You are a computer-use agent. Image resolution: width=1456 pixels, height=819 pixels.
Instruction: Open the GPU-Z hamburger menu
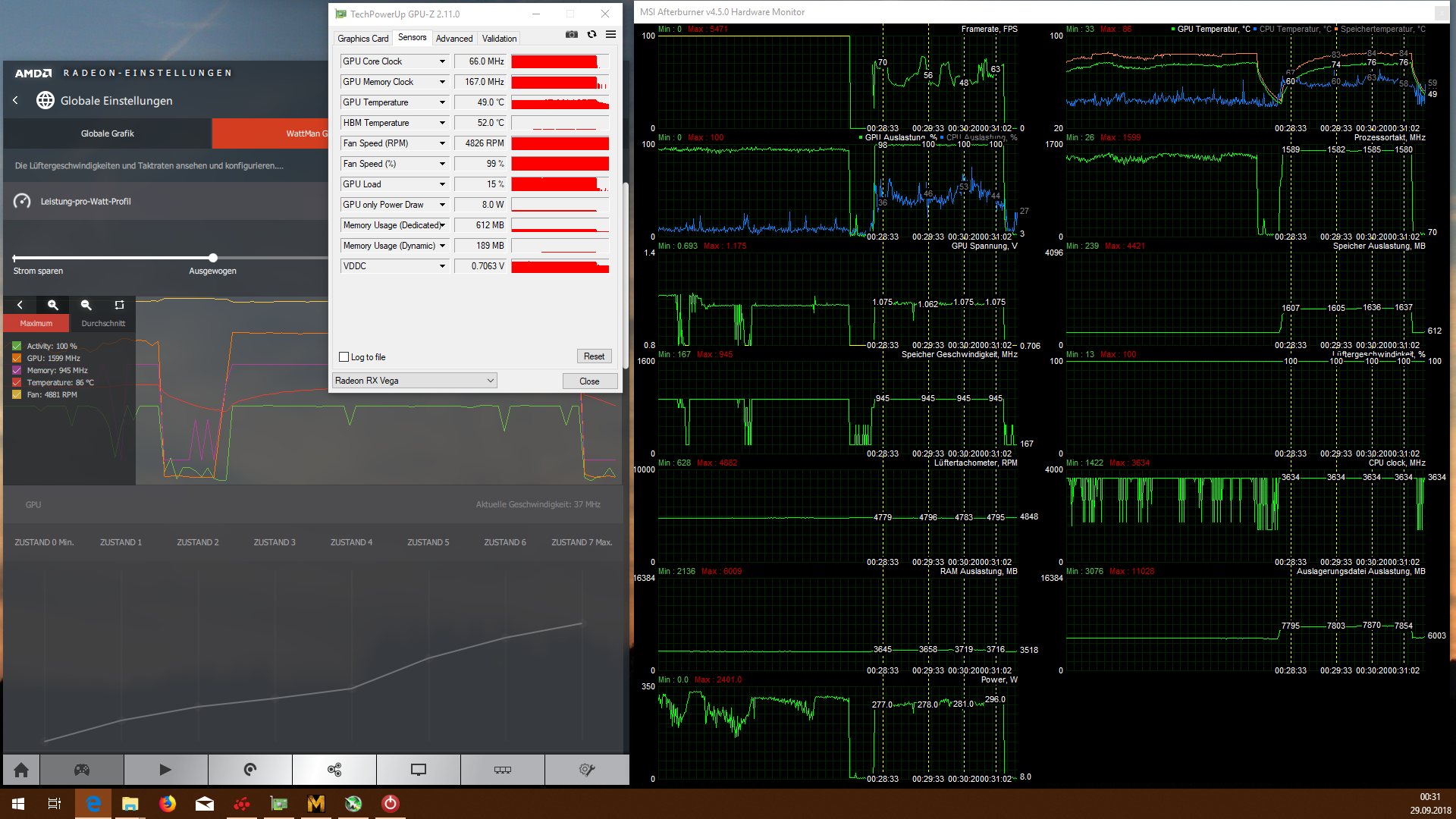coord(610,34)
